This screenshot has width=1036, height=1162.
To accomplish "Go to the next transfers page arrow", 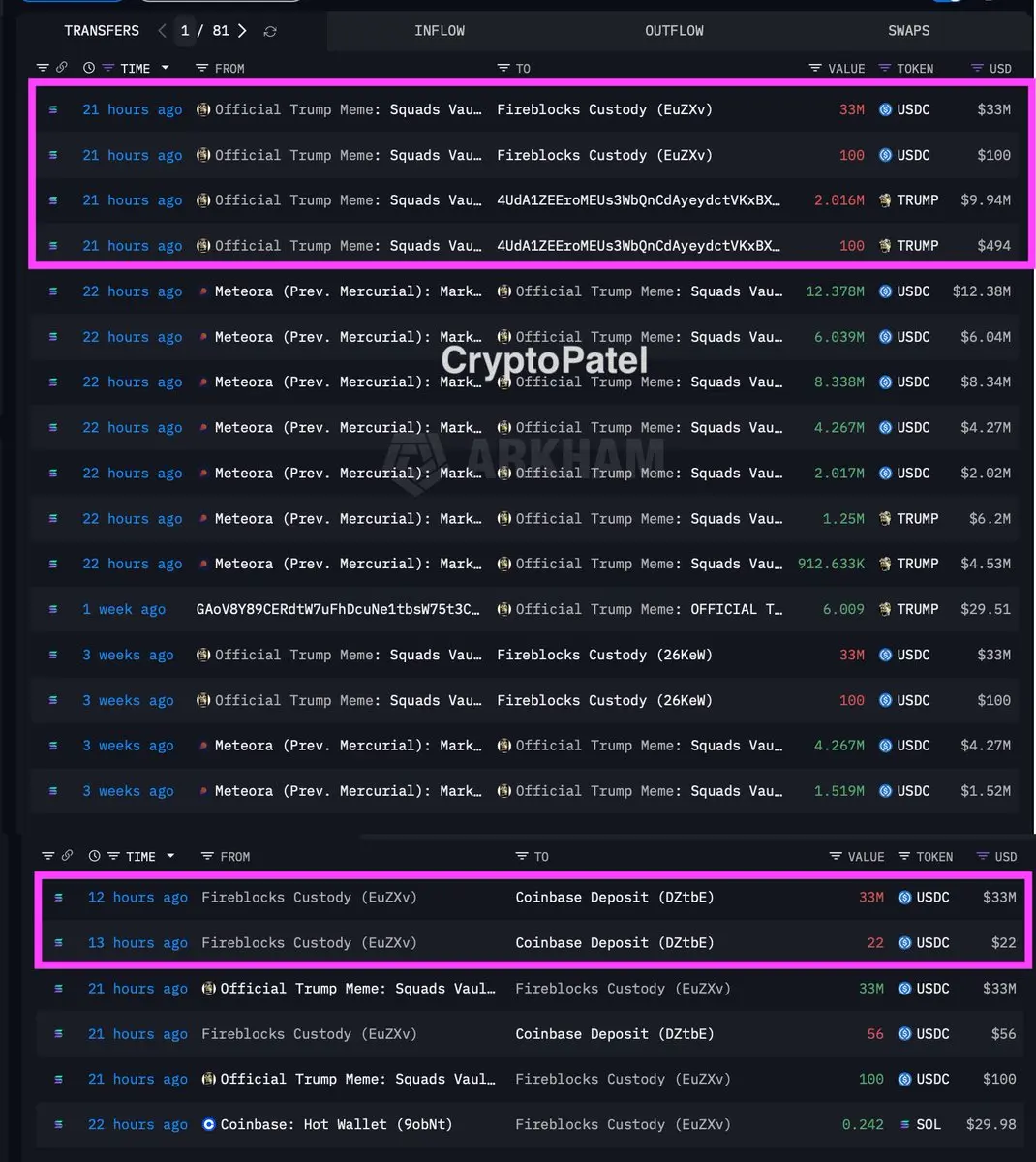I will pyautogui.click(x=242, y=31).
